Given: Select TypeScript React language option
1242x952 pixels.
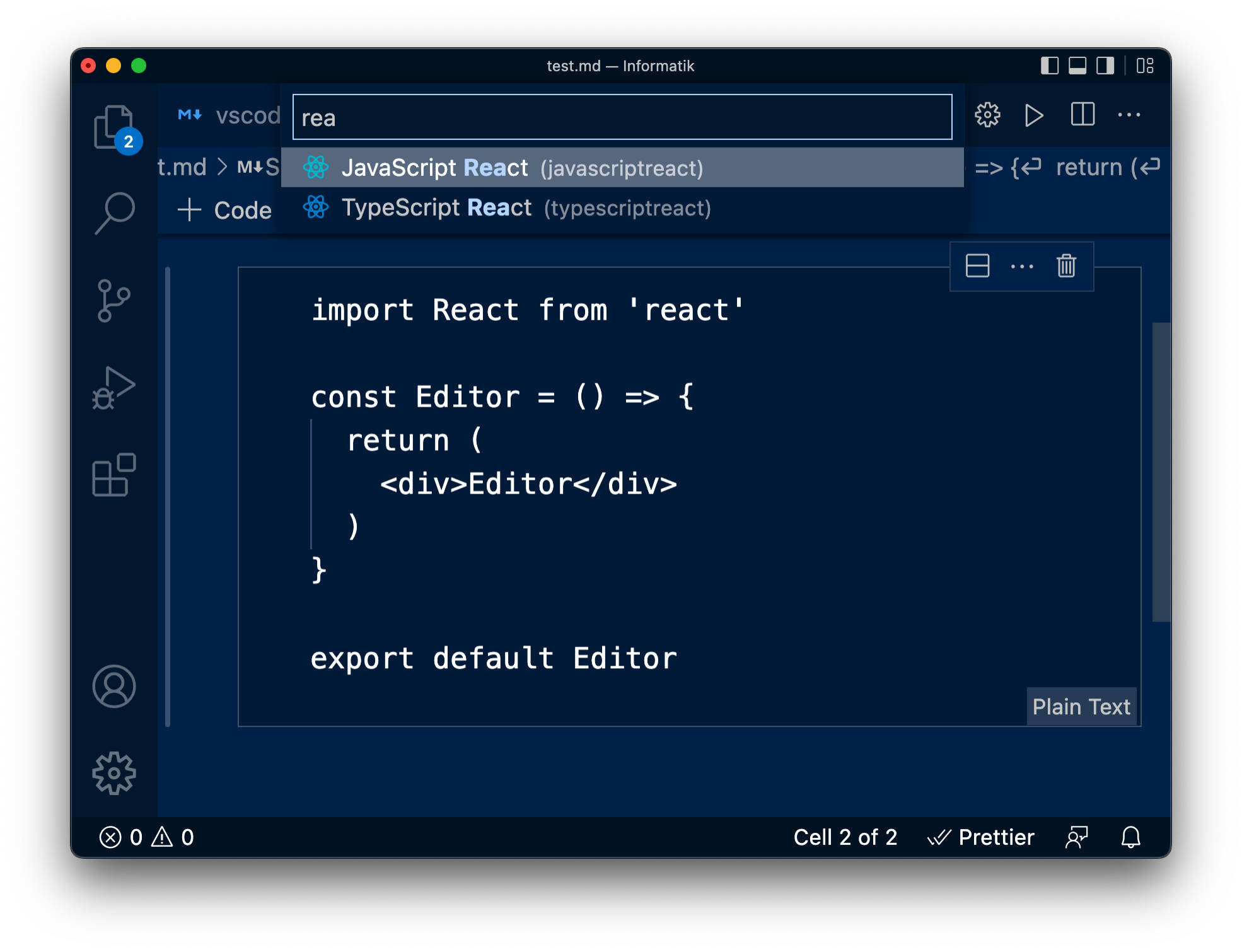Looking at the screenshot, I should click(622, 207).
